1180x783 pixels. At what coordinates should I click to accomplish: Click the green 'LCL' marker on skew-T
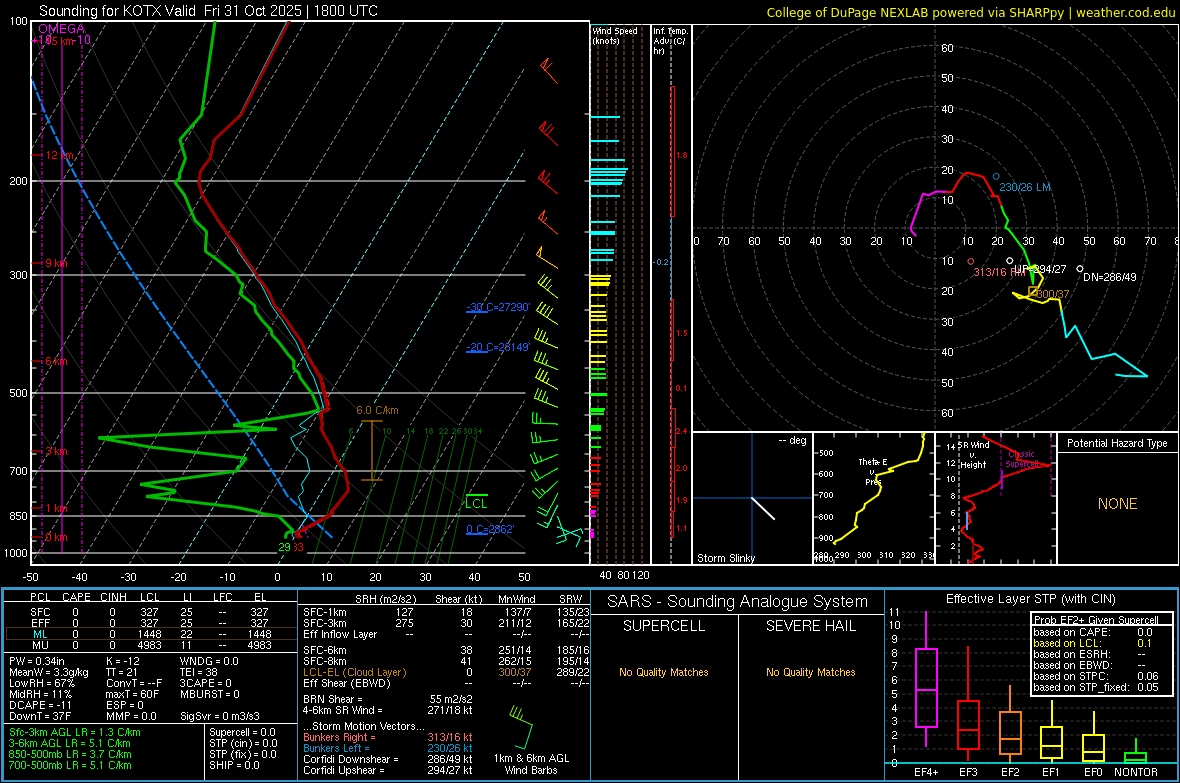click(x=476, y=503)
